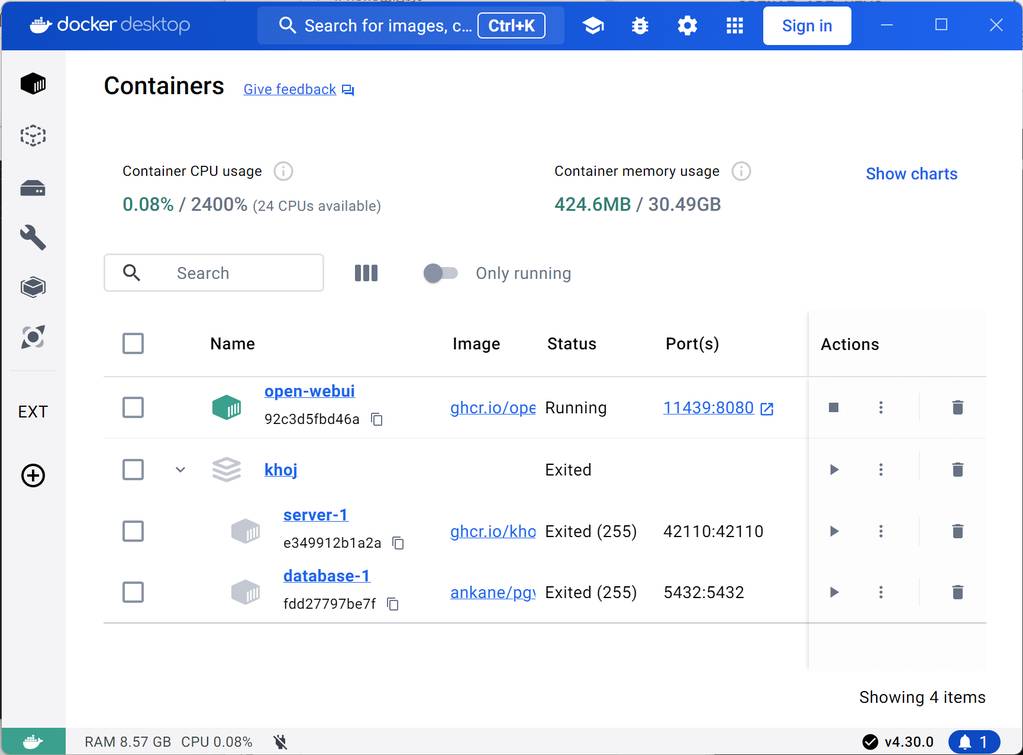1023x755 pixels.
Task: Open the Volumes section in sidebar
Action: pyautogui.click(x=33, y=188)
